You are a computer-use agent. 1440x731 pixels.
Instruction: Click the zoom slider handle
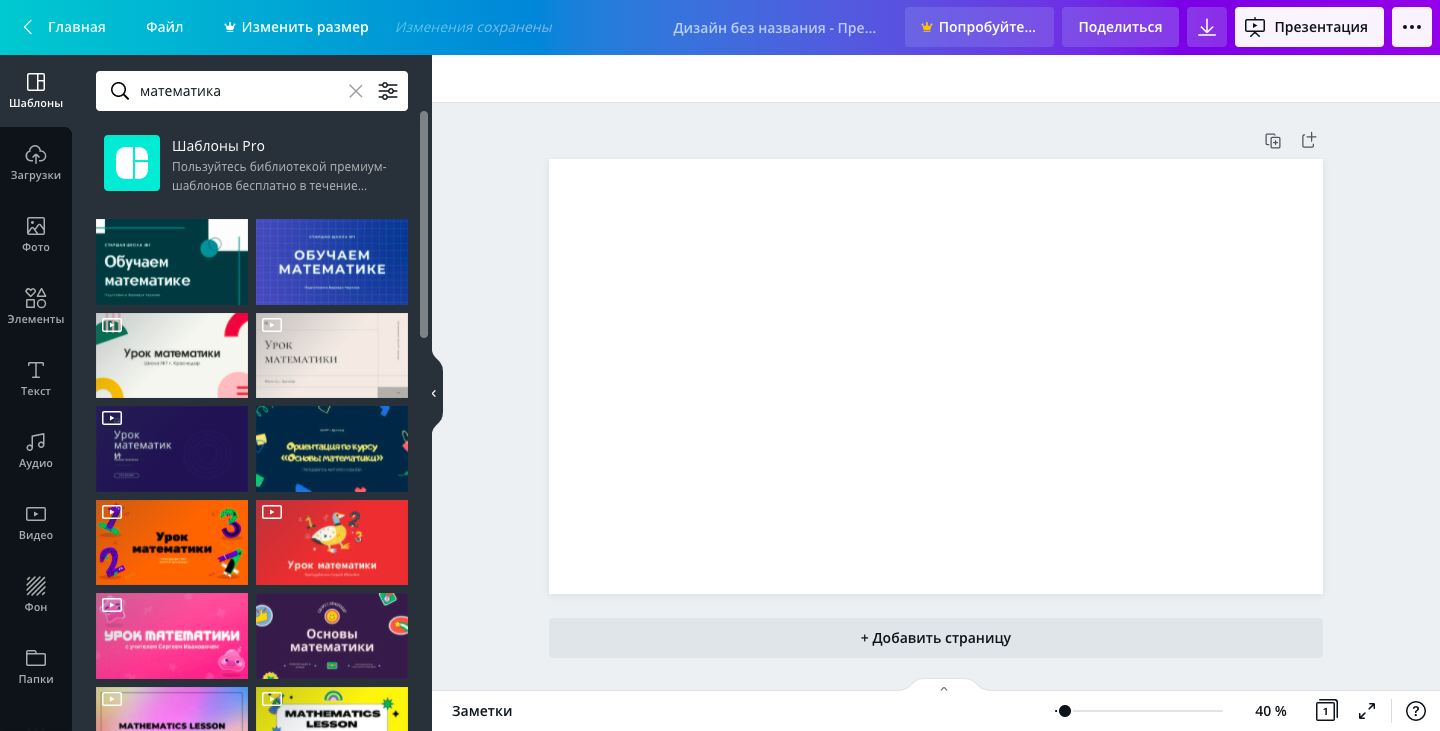pos(1064,711)
